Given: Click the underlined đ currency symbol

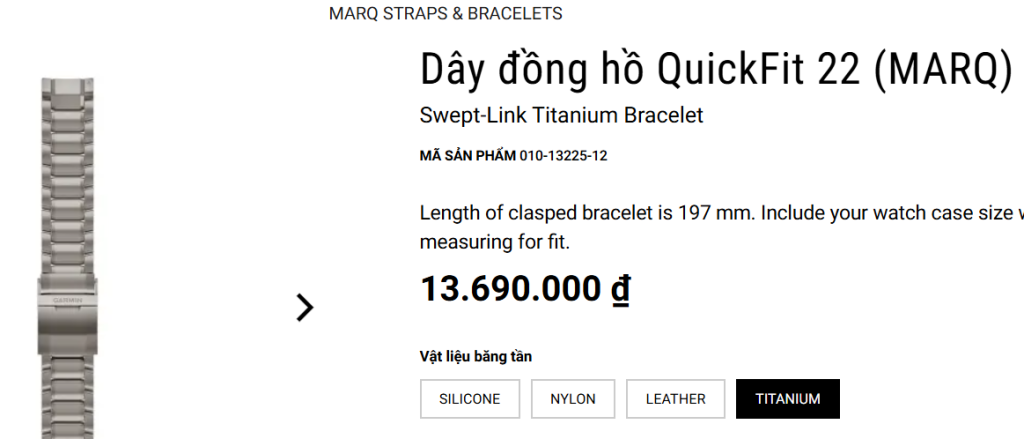Looking at the screenshot, I should tap(620, 288).
